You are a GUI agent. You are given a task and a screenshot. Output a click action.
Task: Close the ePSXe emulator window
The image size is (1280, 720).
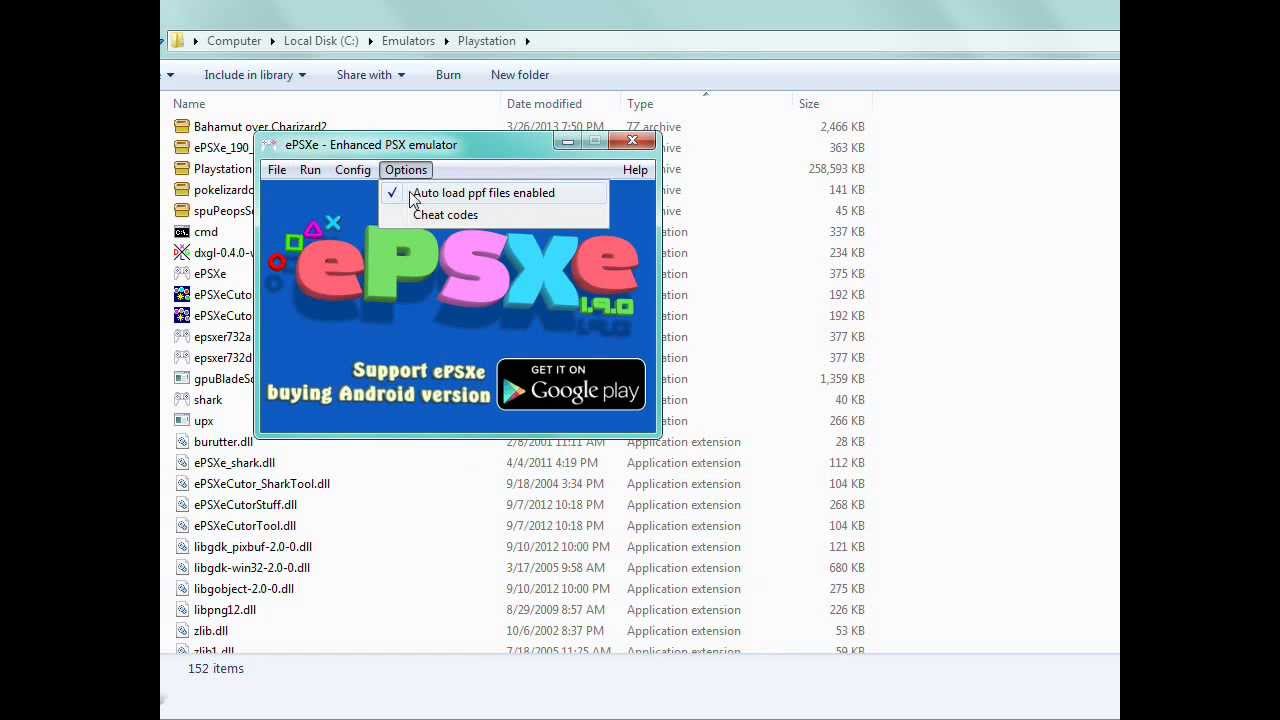[x=632, y=141]
